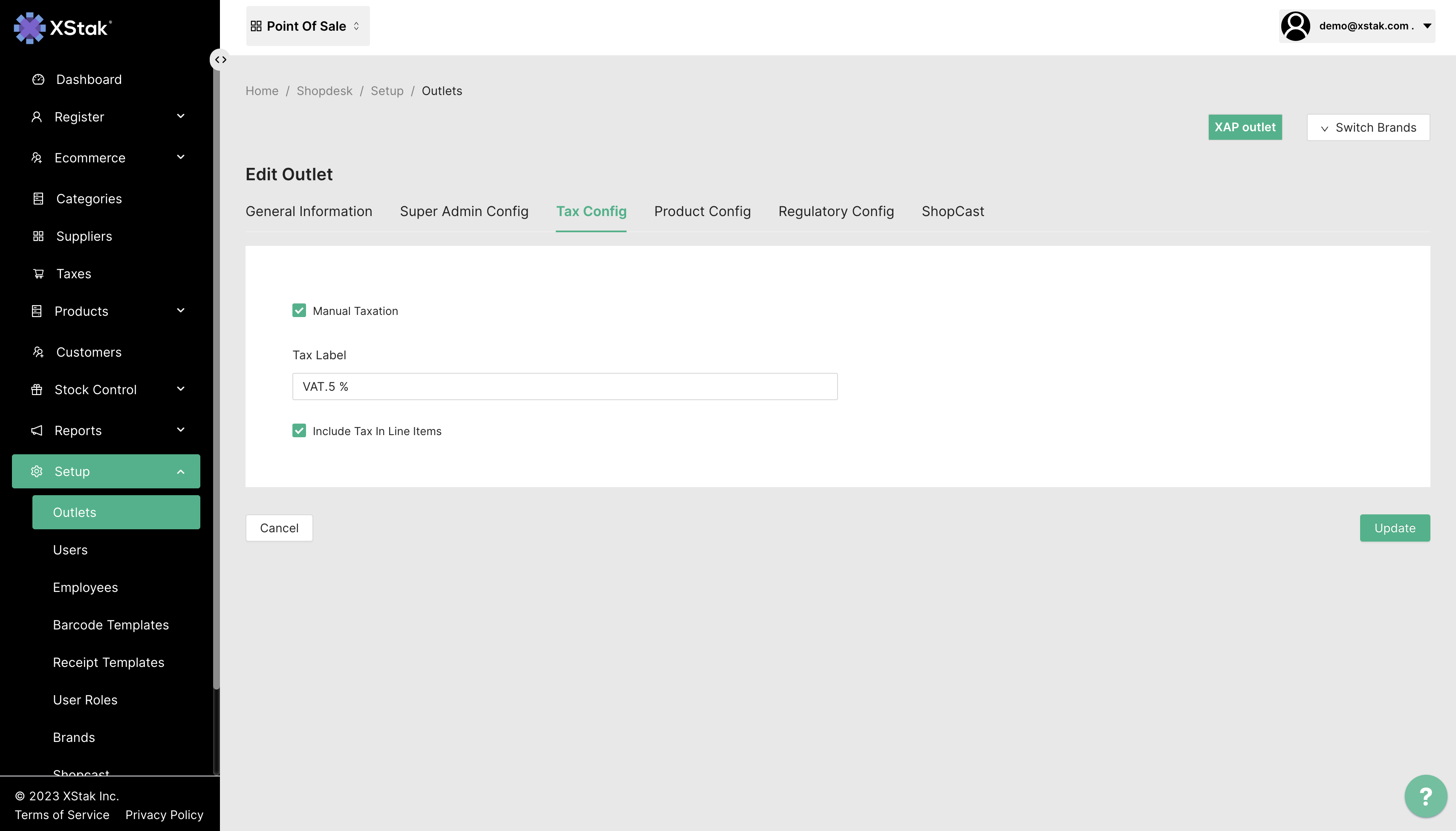
Task: Collapse sidebar with the arrows toggle icon
Action: click(221, 59)
